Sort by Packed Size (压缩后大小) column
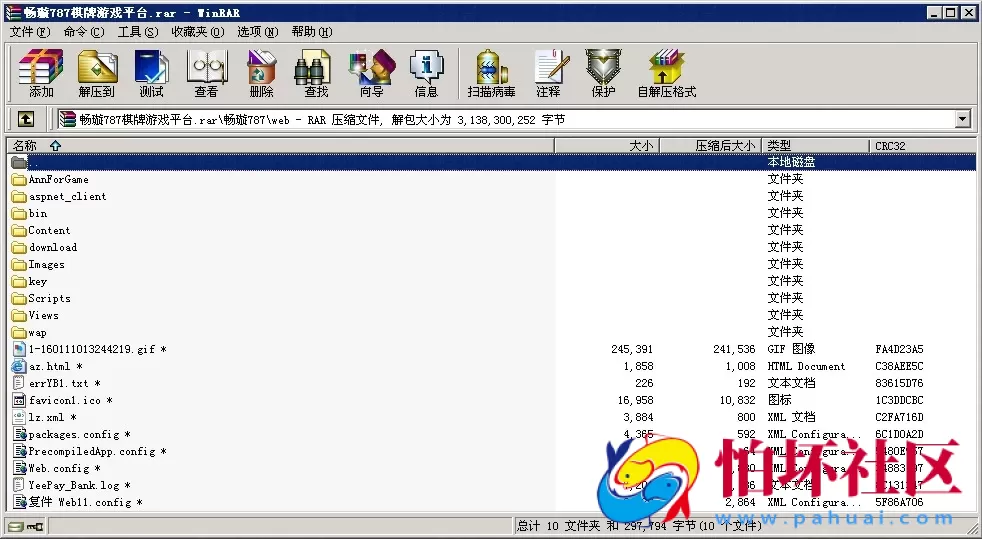The height and width of the screenshot is (539, 982). coord(711,146)
